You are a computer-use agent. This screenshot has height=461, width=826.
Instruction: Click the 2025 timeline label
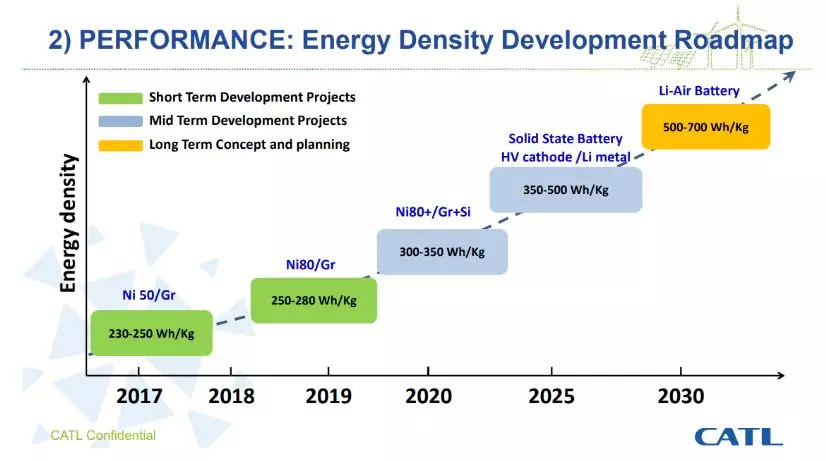click(552, 396)
